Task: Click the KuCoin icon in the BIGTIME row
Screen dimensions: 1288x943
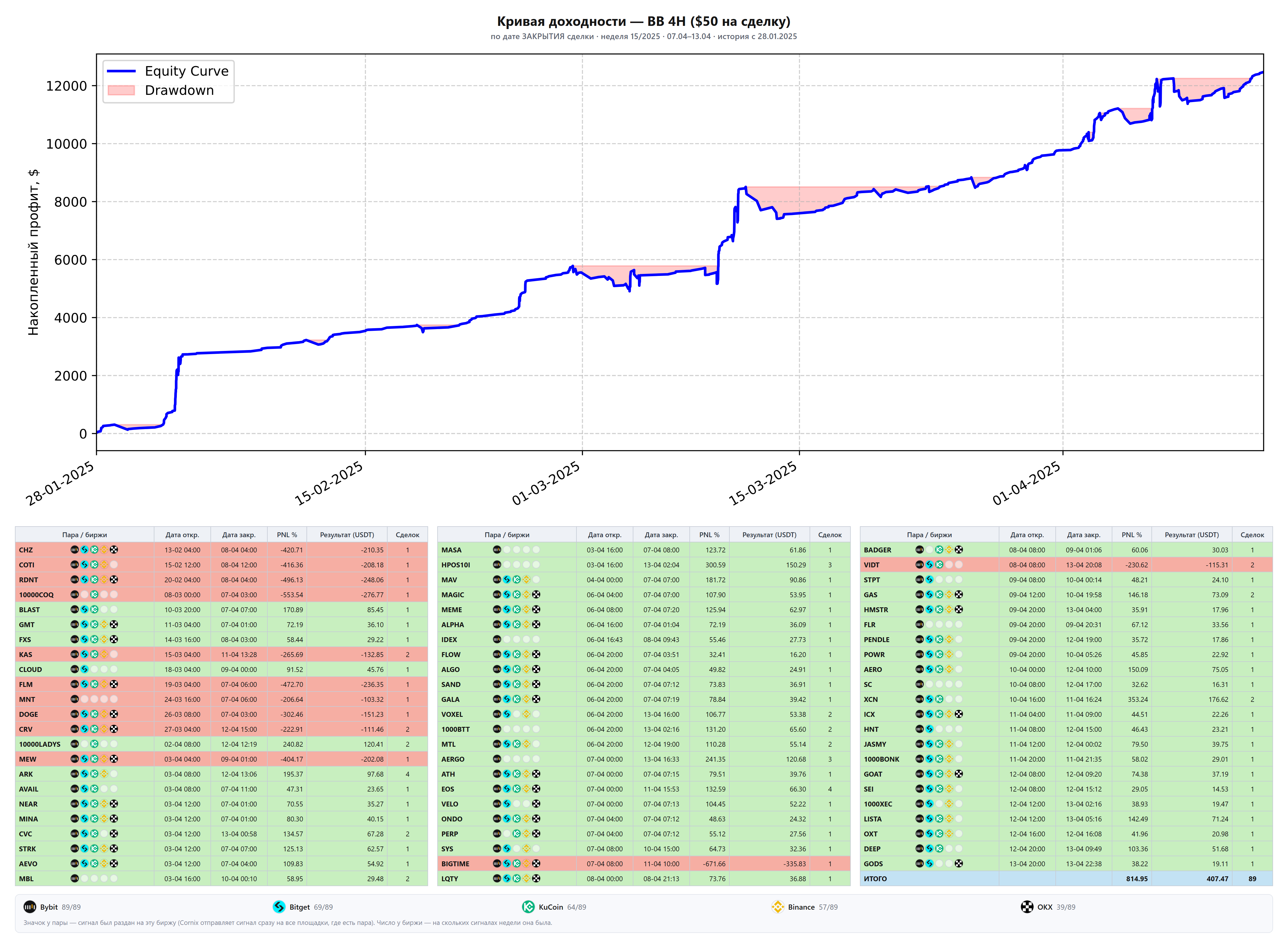Action: (517, 864)
